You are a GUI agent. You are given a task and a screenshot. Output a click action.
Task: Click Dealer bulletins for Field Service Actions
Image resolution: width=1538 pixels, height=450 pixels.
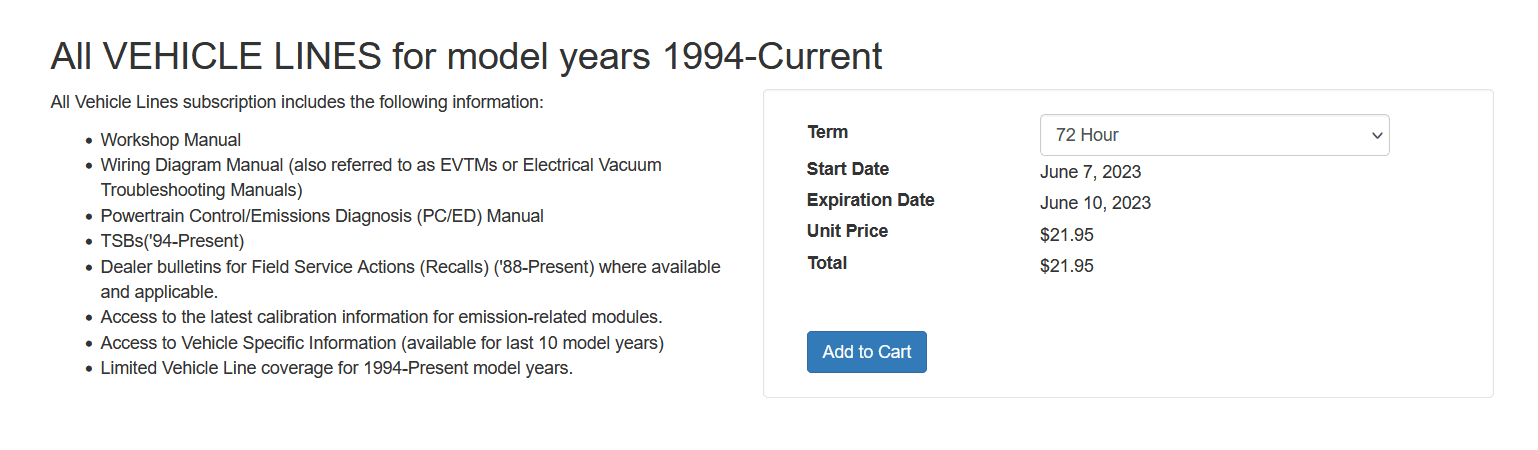pyautogui.click(x=410, y=268)
